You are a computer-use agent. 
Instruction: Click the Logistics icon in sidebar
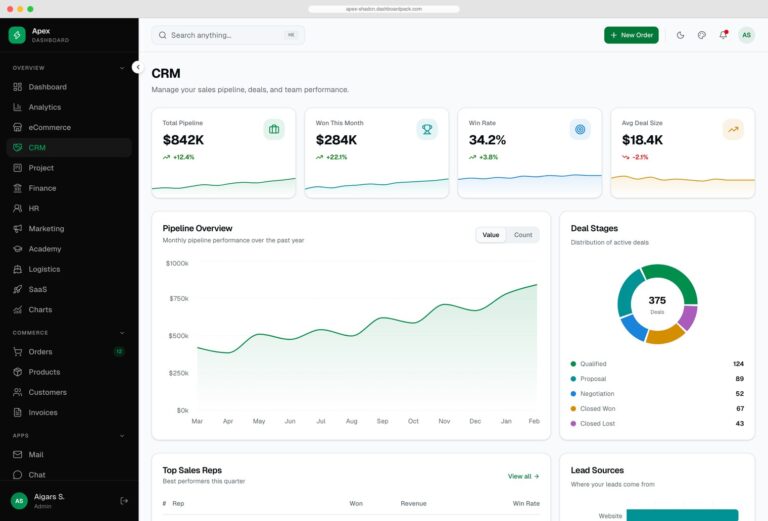[18, 269]
